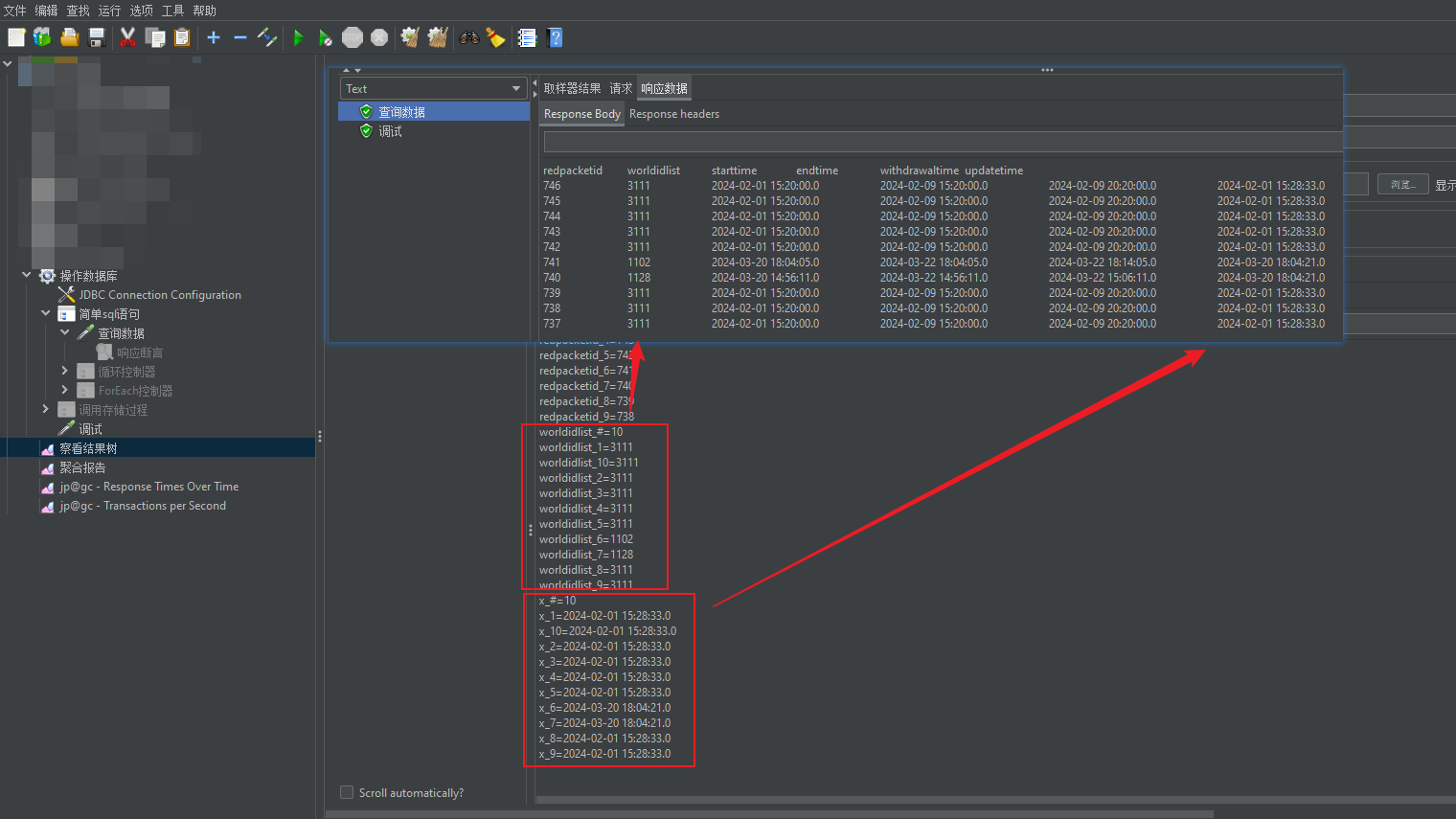Viewport: 1456px width, 819px height.
Task: Click the 操作数据库 thread group gear icon
Action: pyautogui.click(x=47, y=276)
